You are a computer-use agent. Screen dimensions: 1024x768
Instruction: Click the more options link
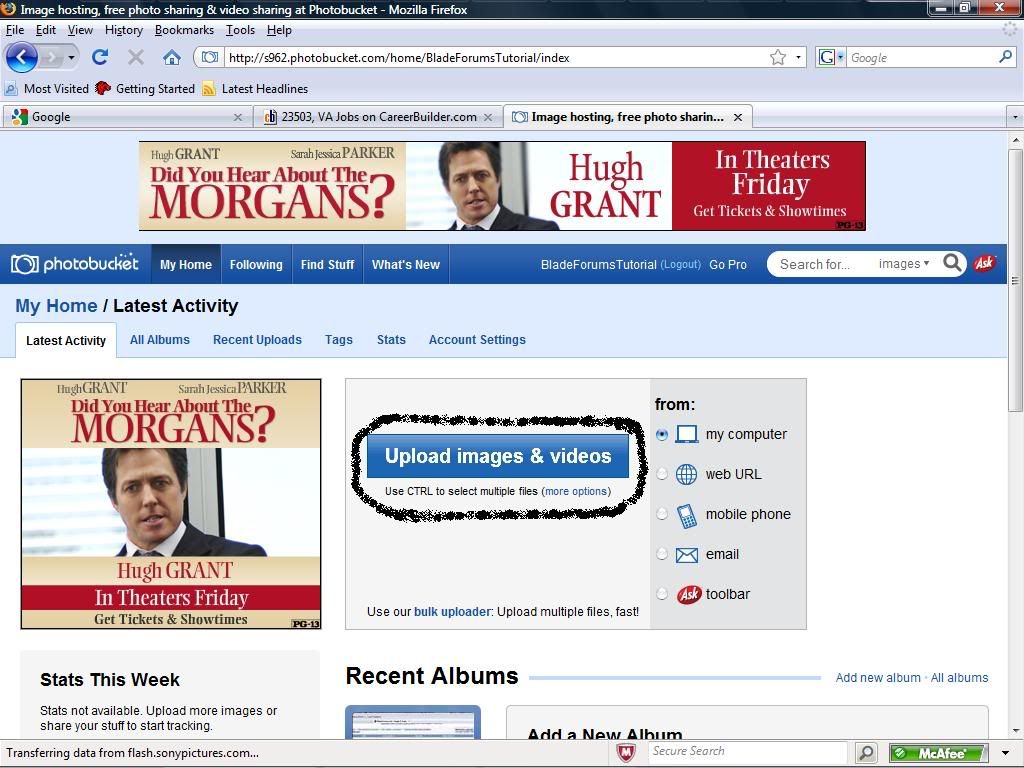pos(576,491)
